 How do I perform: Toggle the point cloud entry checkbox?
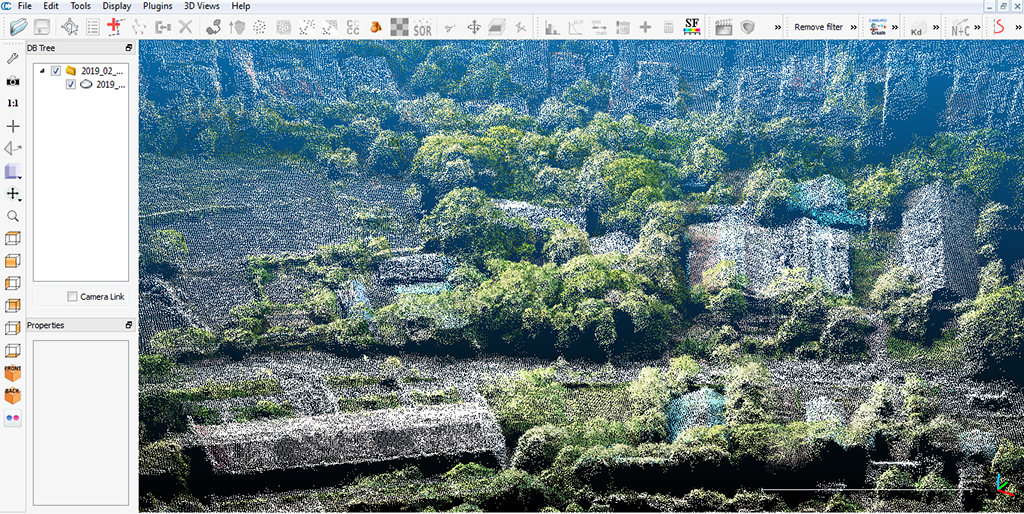[x=70, y=85]
